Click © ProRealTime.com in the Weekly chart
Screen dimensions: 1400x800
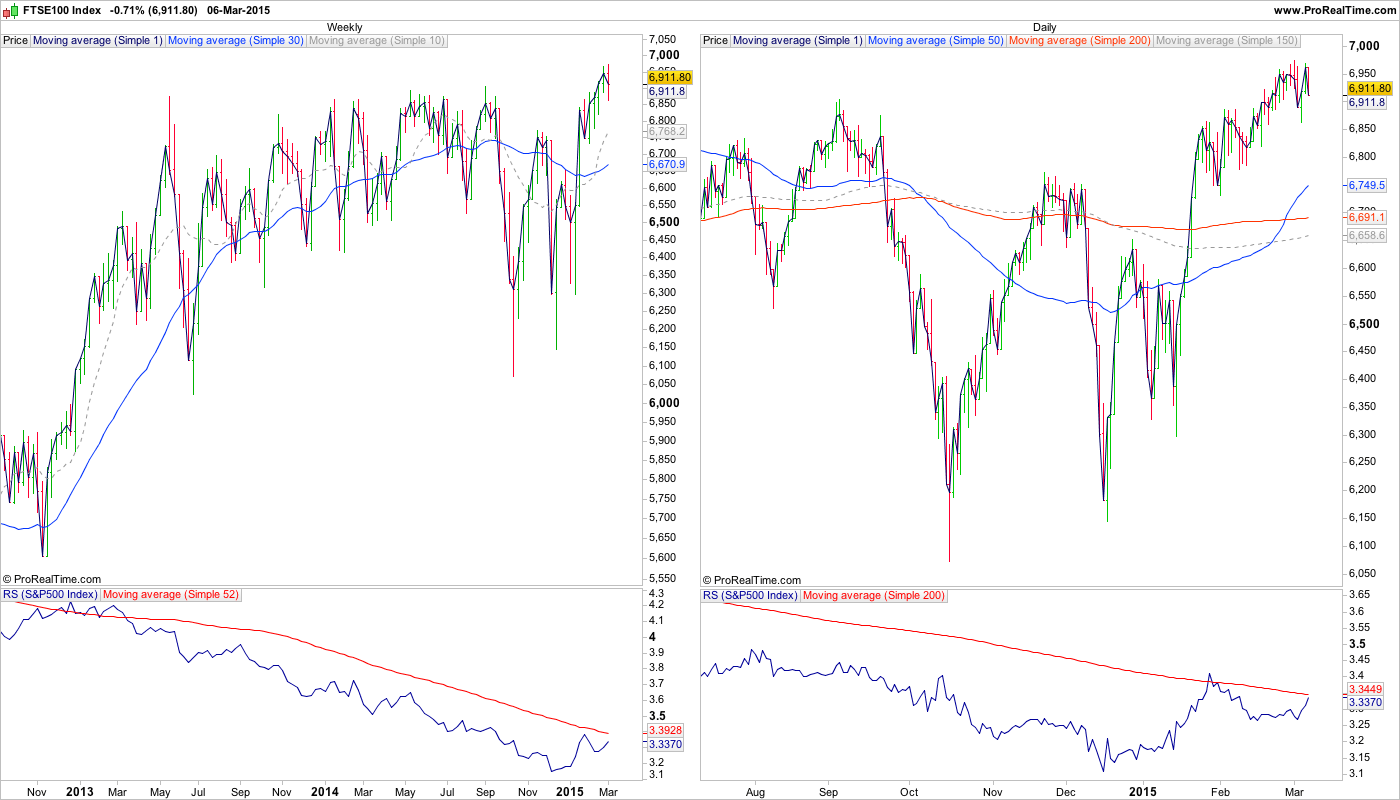click(x=52, y=580)
